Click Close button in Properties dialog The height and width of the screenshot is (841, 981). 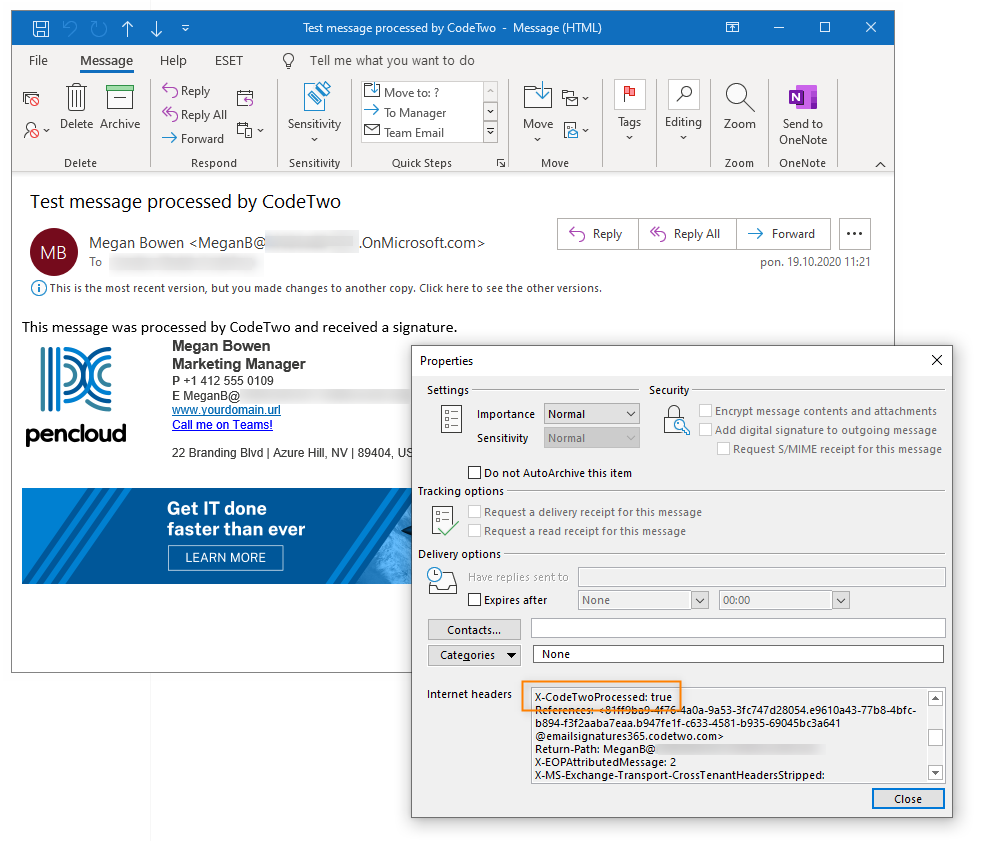click(908, 799)
